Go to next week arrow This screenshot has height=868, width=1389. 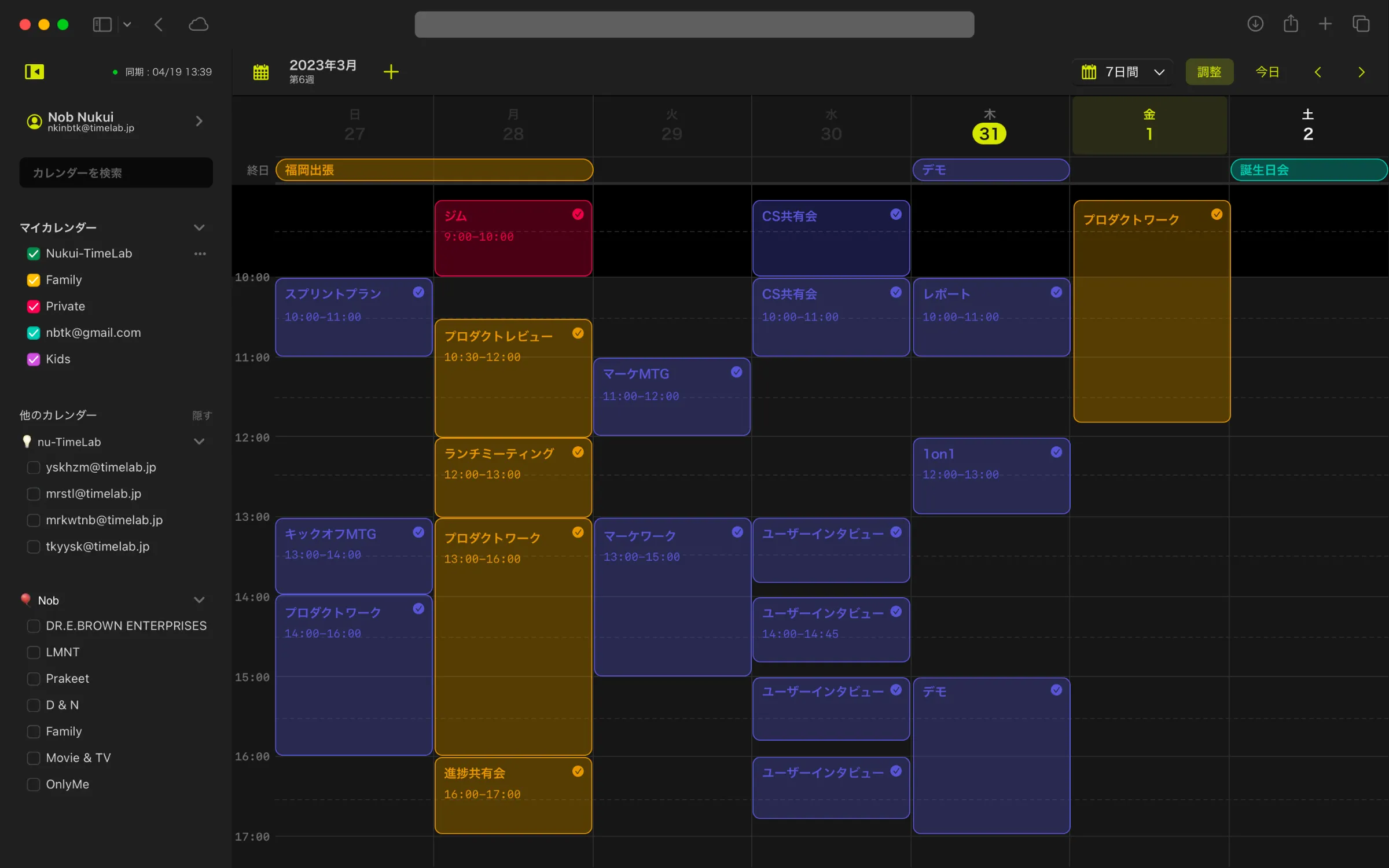pyautogui.click(x=1361, y=72)
